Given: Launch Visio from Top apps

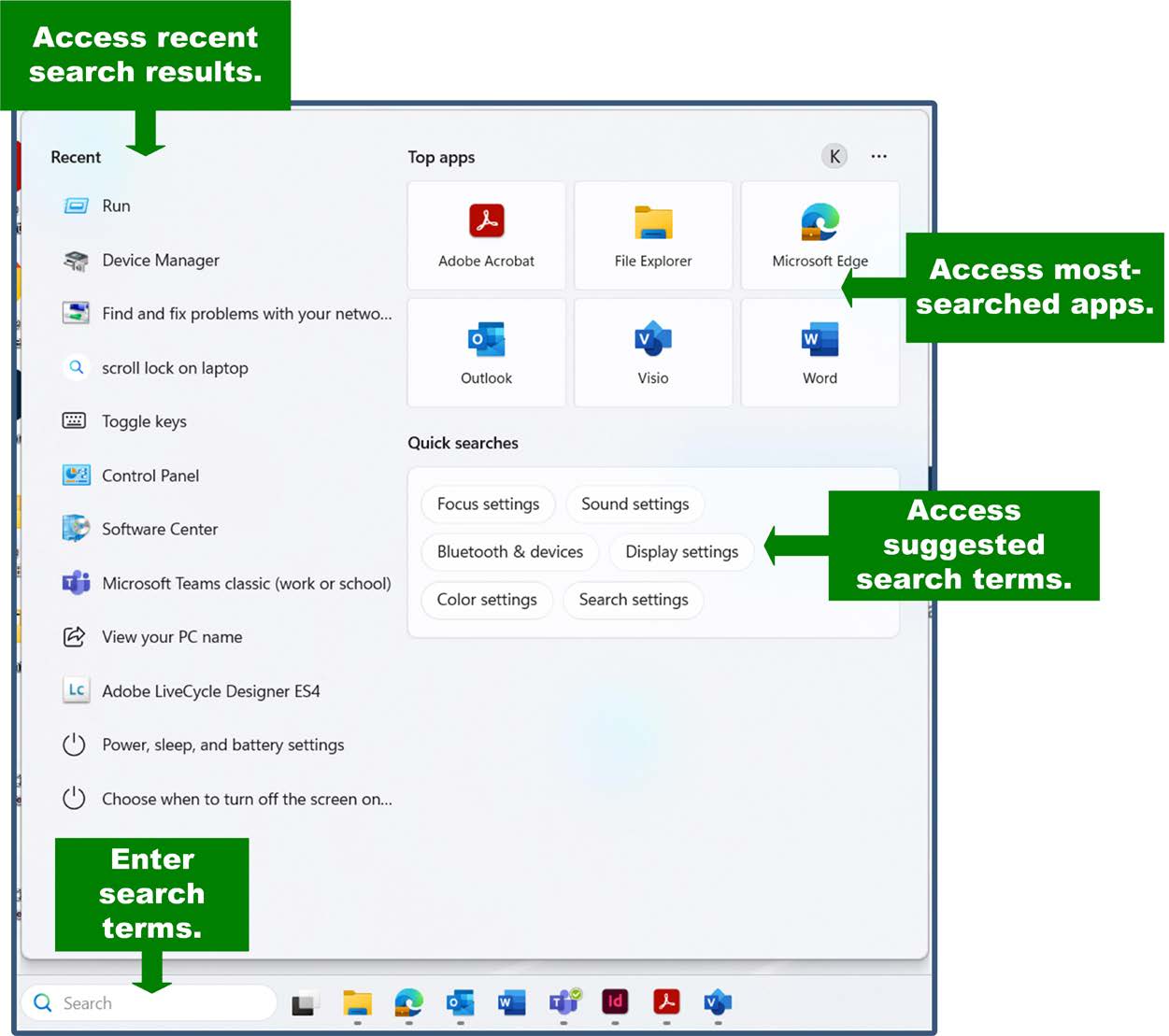Looking at the screenshot, I should point(653,353).
